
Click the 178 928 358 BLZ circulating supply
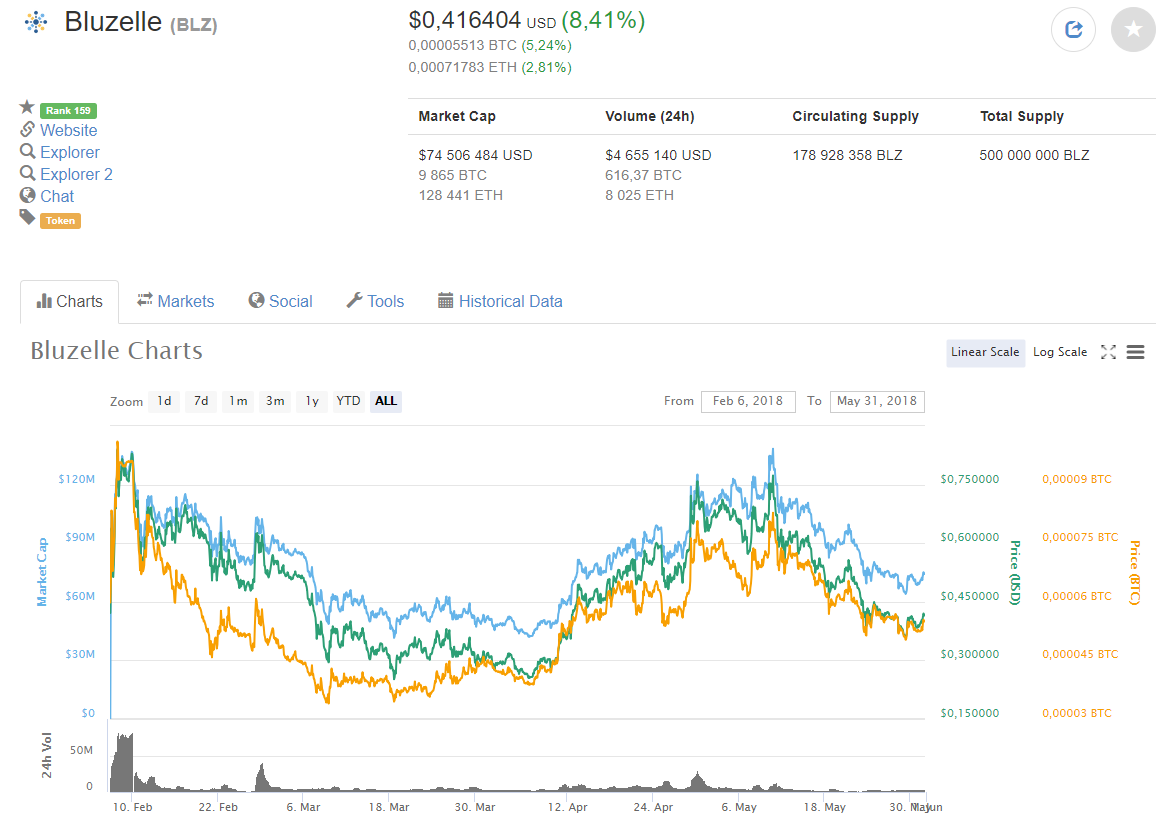[847, 155]
